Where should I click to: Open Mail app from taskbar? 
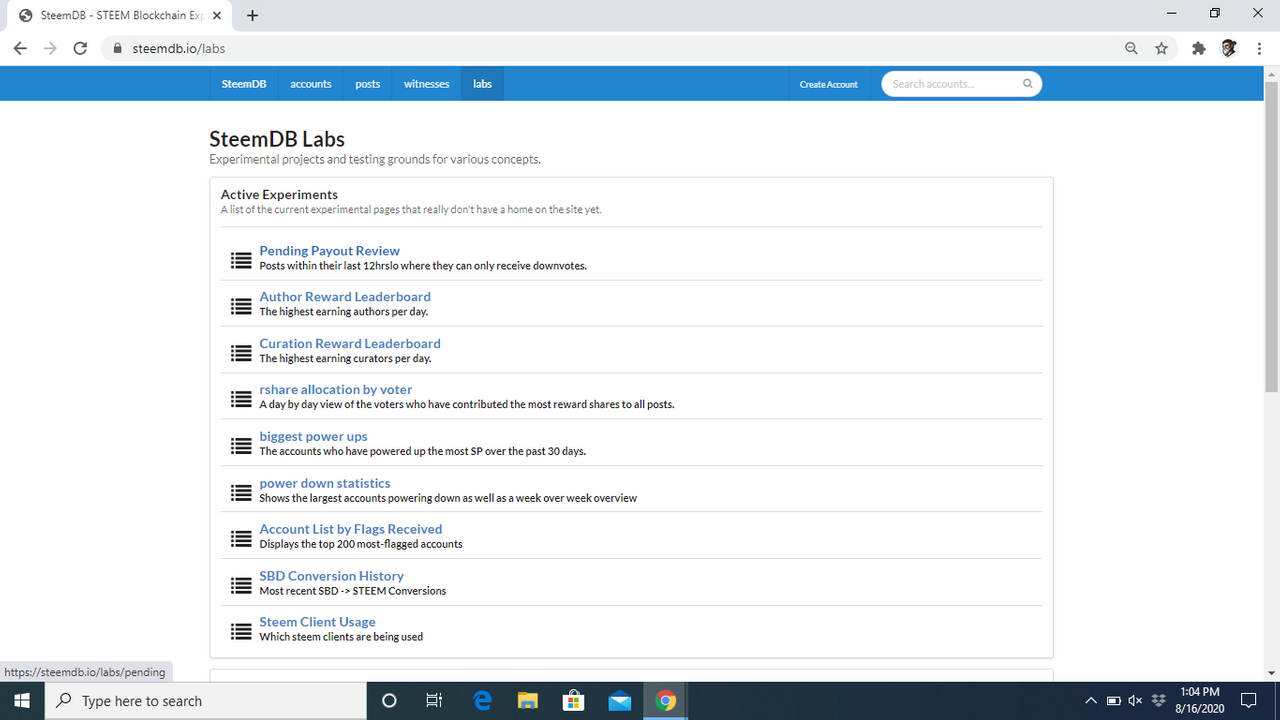pyautogui.click(x=620, y=701)
